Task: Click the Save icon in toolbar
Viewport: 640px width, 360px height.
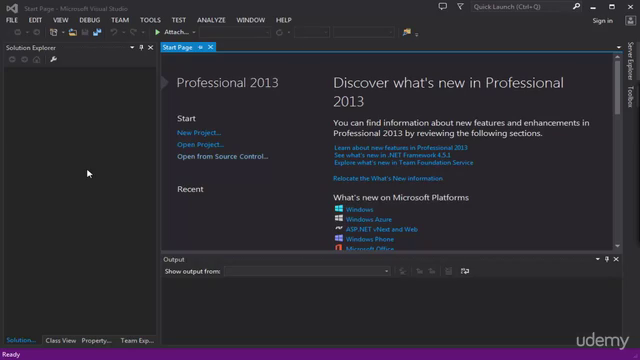Action: pos(85,32)
